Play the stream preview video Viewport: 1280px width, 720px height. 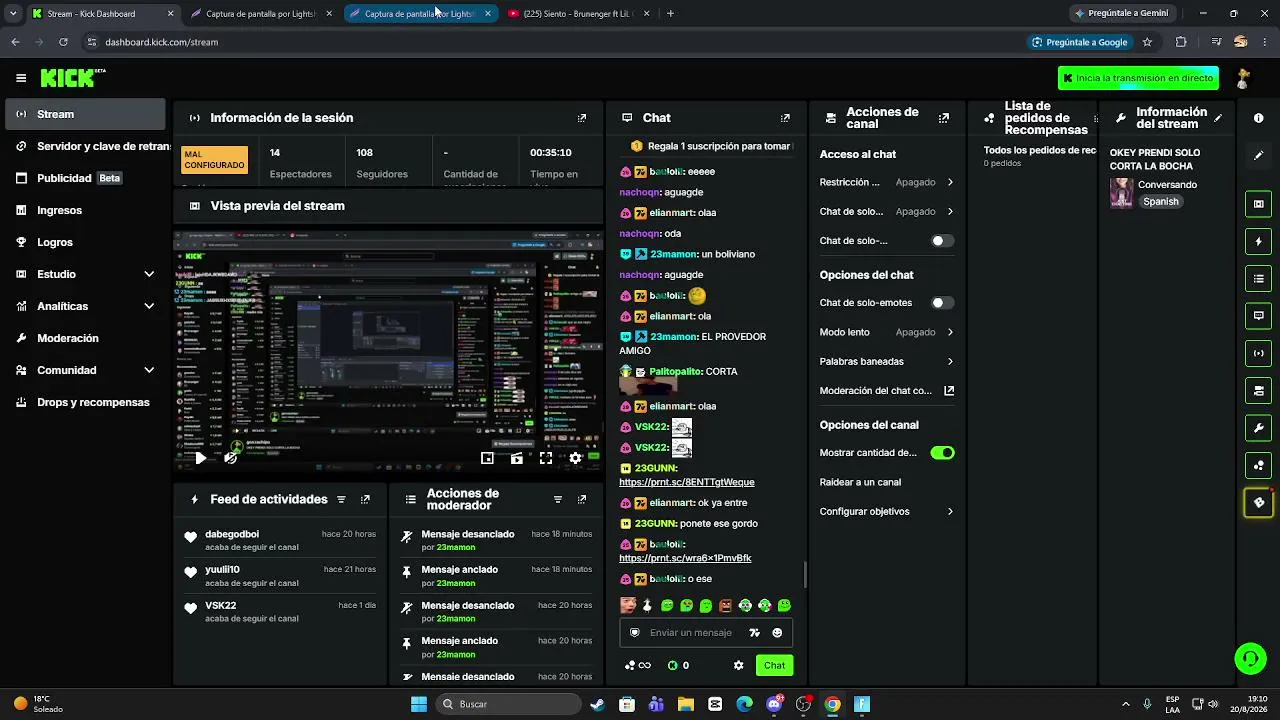click(200, 458)
